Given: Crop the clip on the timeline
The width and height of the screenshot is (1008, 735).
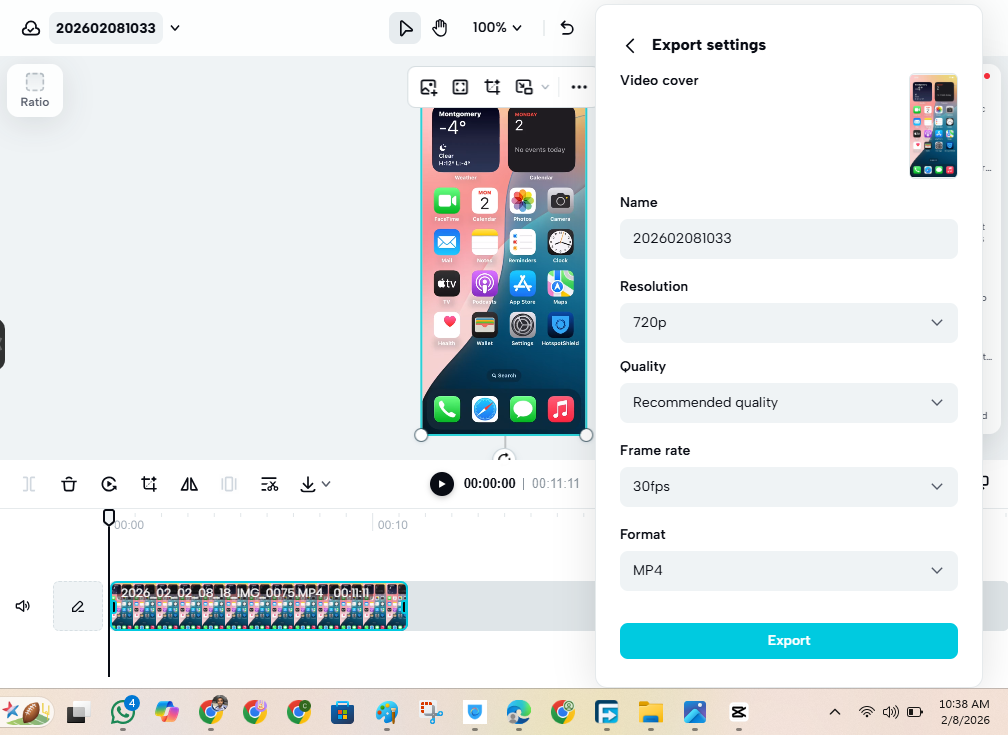Looking at the screenshot, I should (x=148, y=484).
